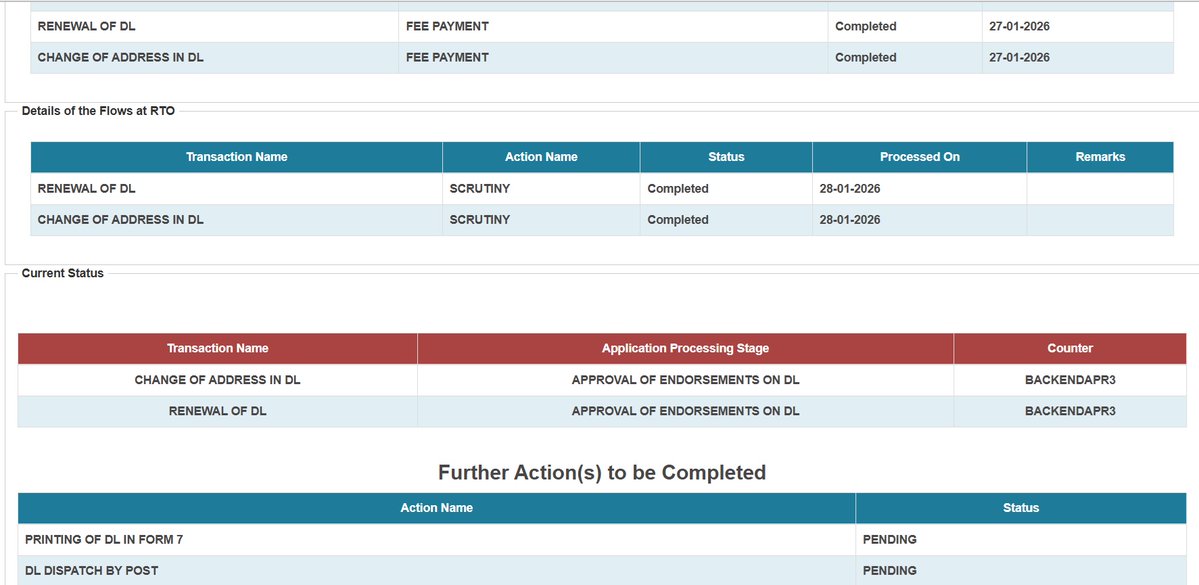Click the Action Name header in RTO flows table
1199x585 pixels.
[x=541, y=157]
